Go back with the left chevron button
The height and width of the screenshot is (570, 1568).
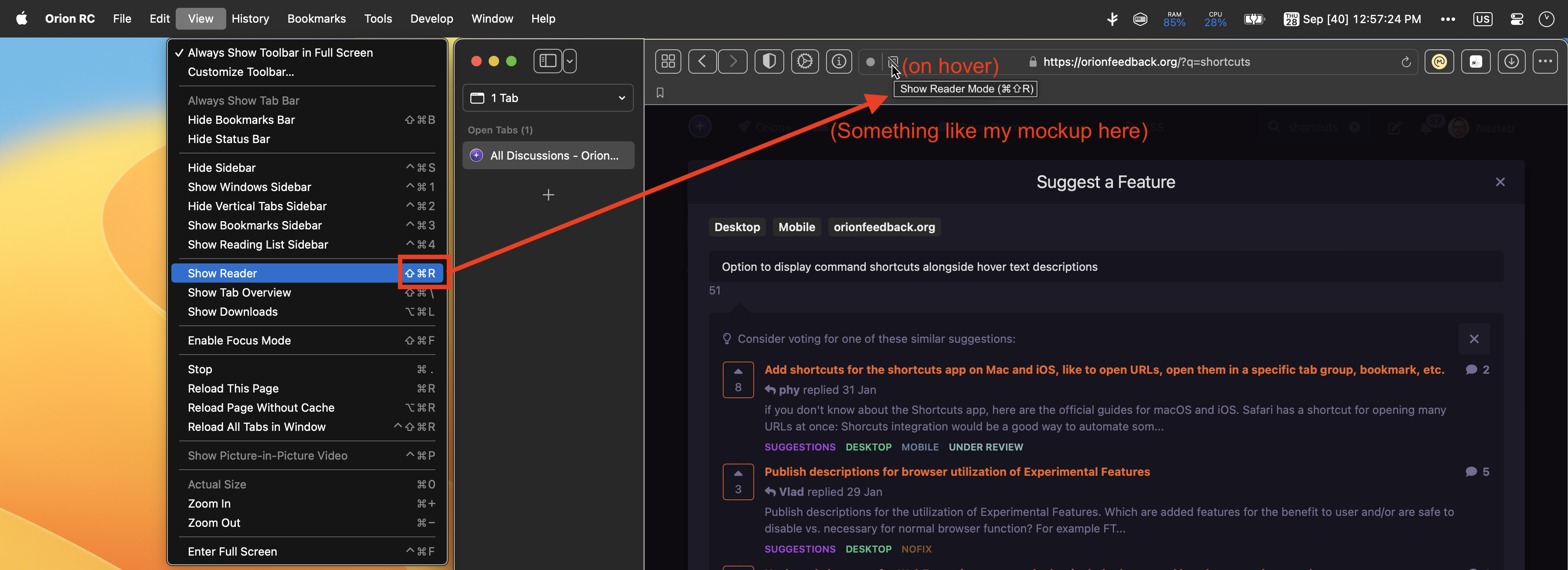coord(702,61)
